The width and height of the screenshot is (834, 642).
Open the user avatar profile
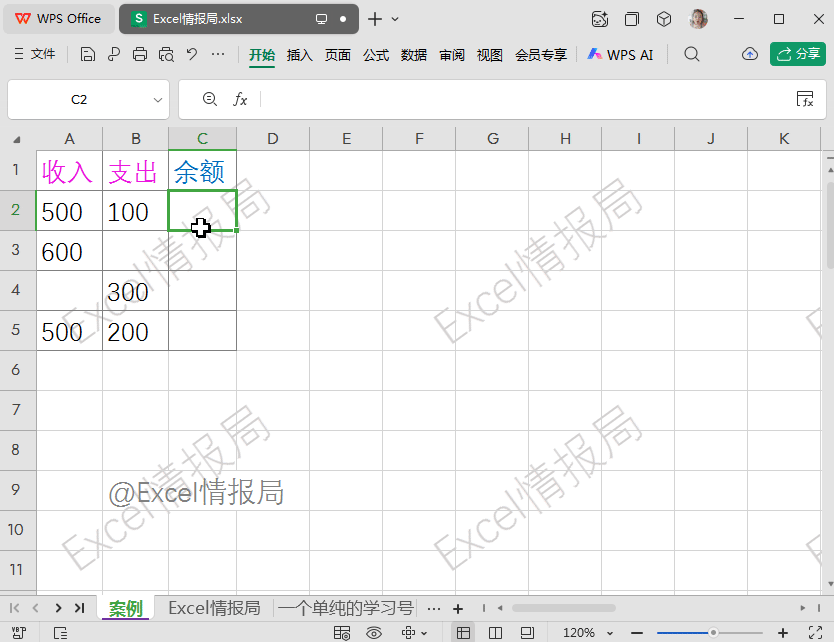coord(698,19)
